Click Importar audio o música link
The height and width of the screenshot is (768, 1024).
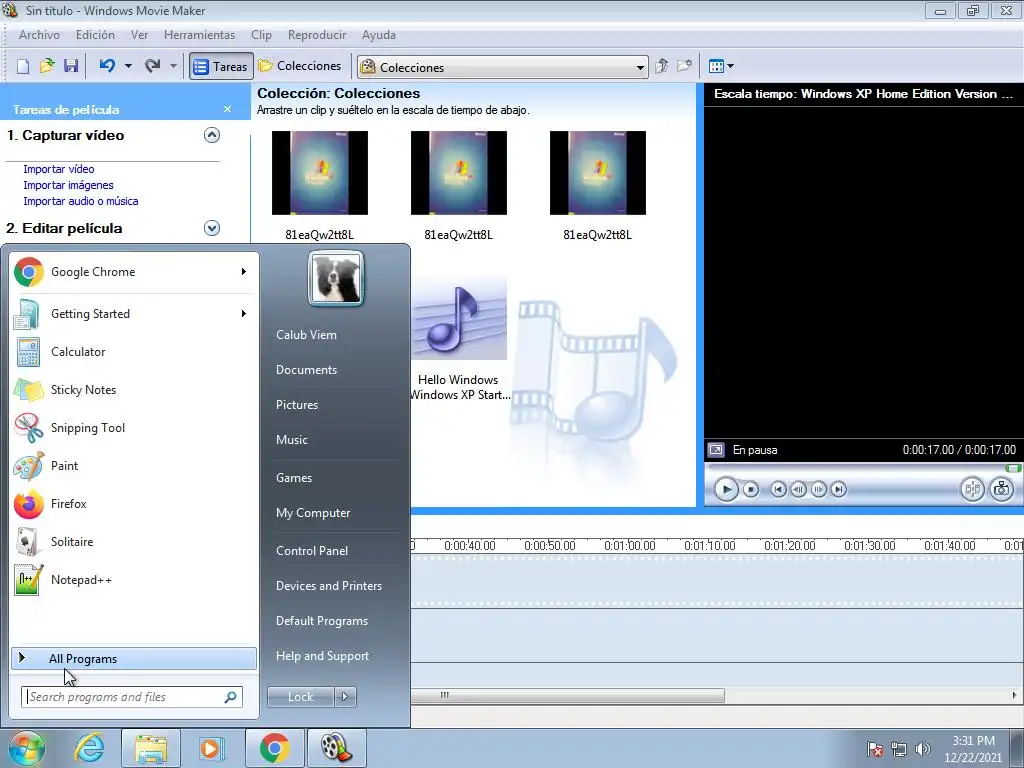pos(81,201)
